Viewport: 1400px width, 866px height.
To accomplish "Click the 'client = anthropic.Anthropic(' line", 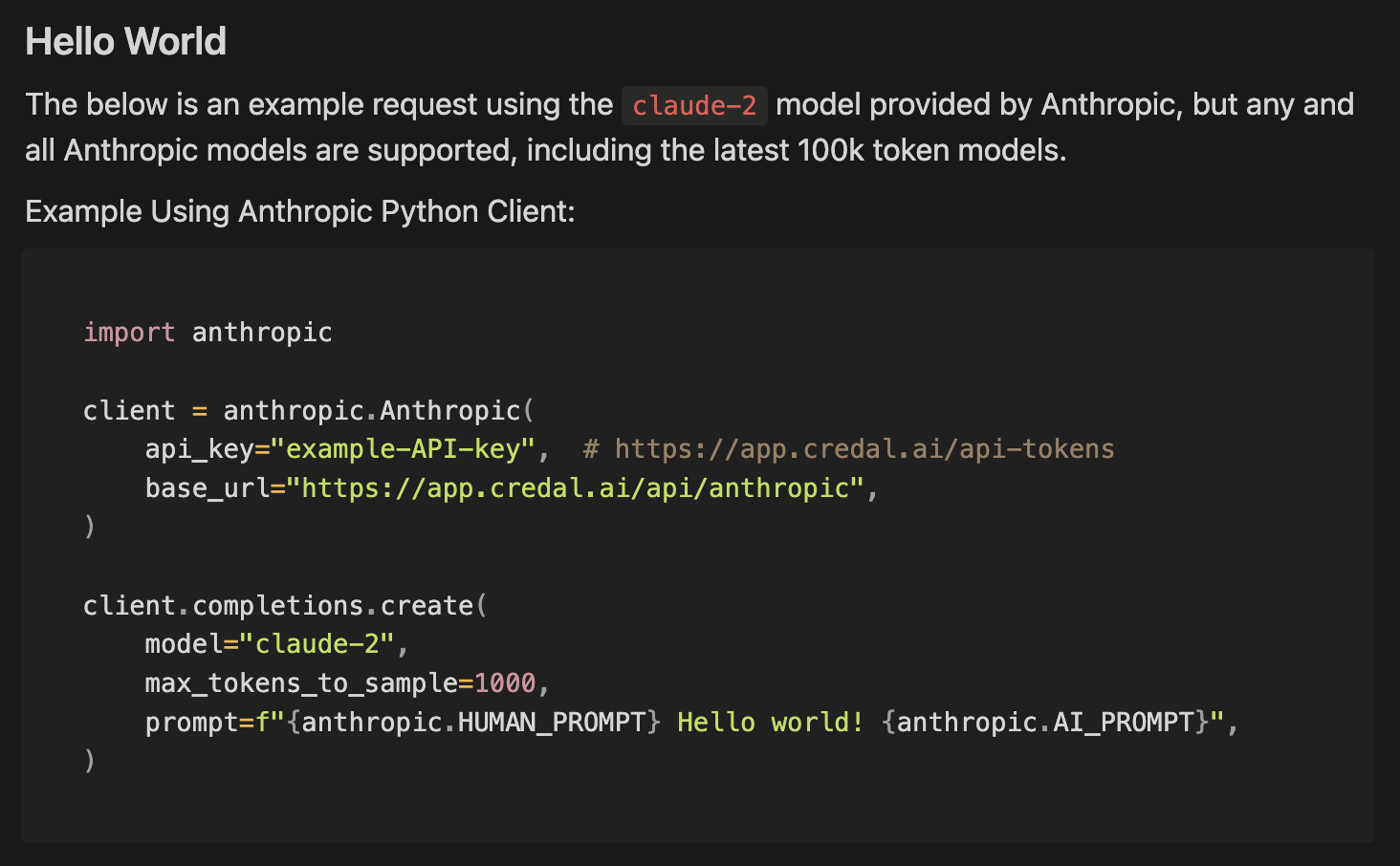I will click(x=309, y=411).
